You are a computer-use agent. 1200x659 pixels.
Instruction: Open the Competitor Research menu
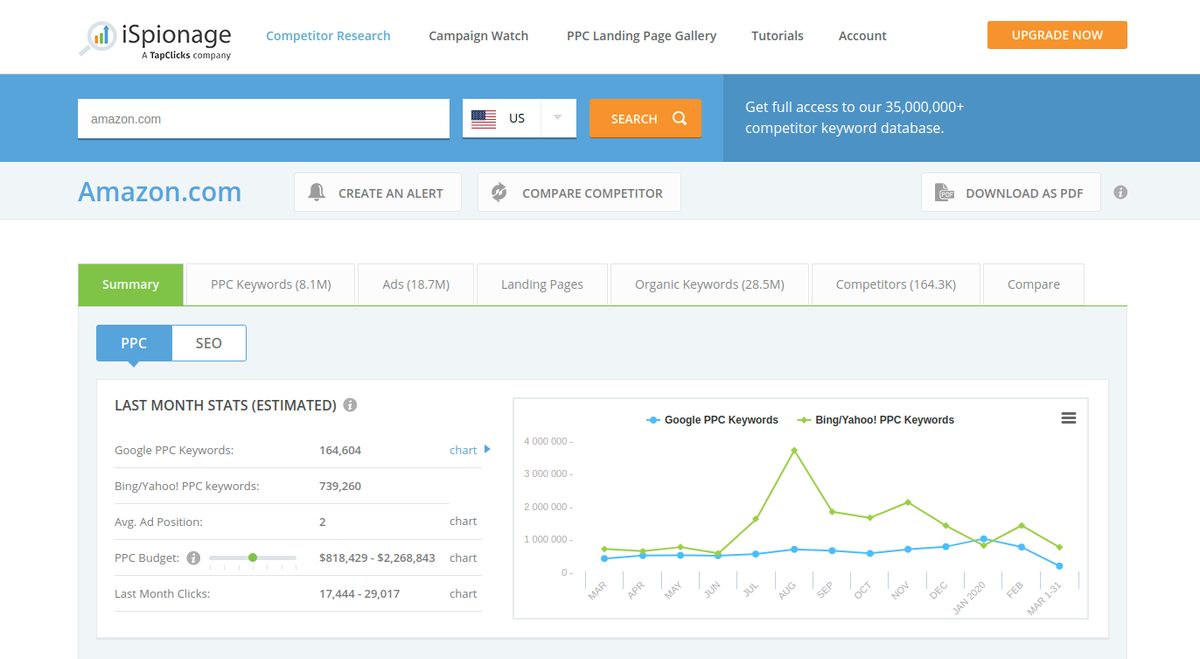pyautogui.click(x=328, y=36)
